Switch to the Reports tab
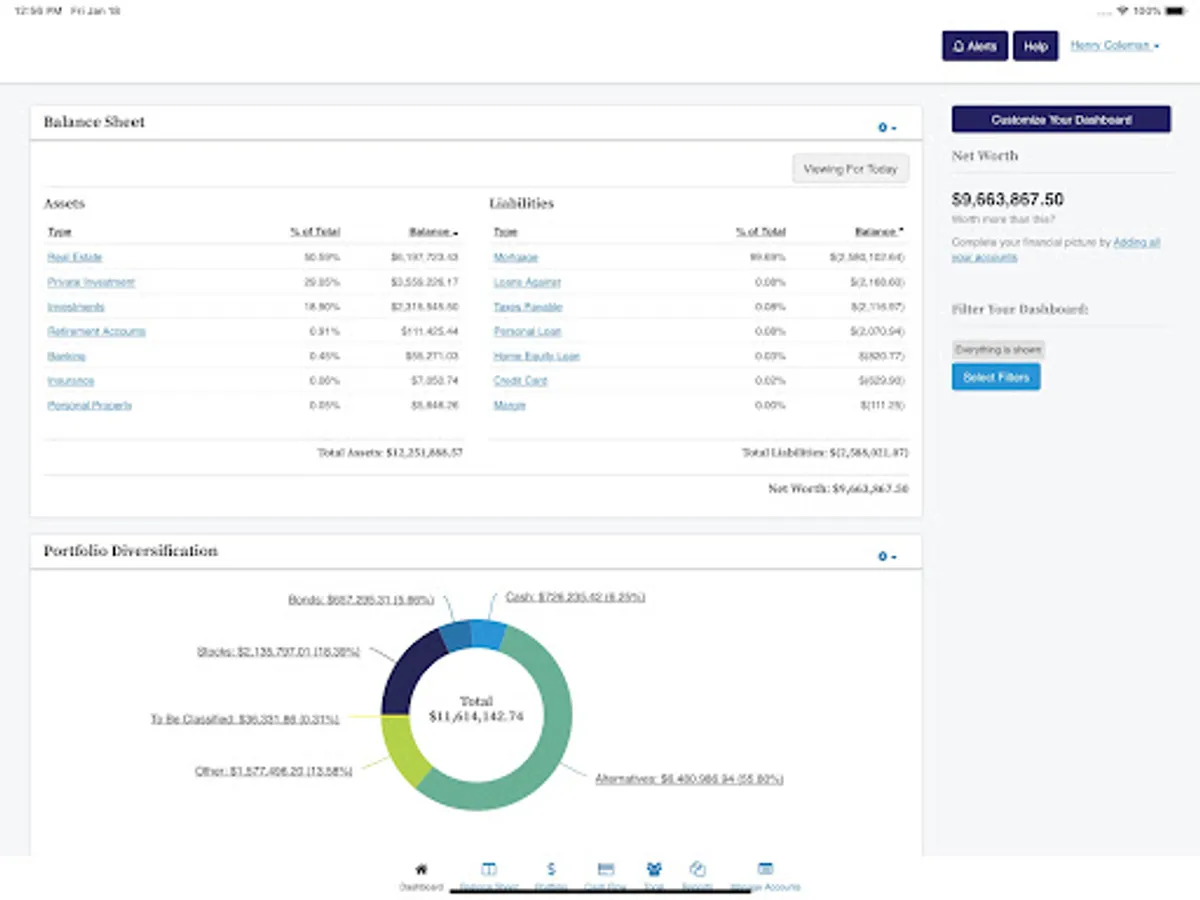The image size is (1200, 900). (x=697, y=868)
